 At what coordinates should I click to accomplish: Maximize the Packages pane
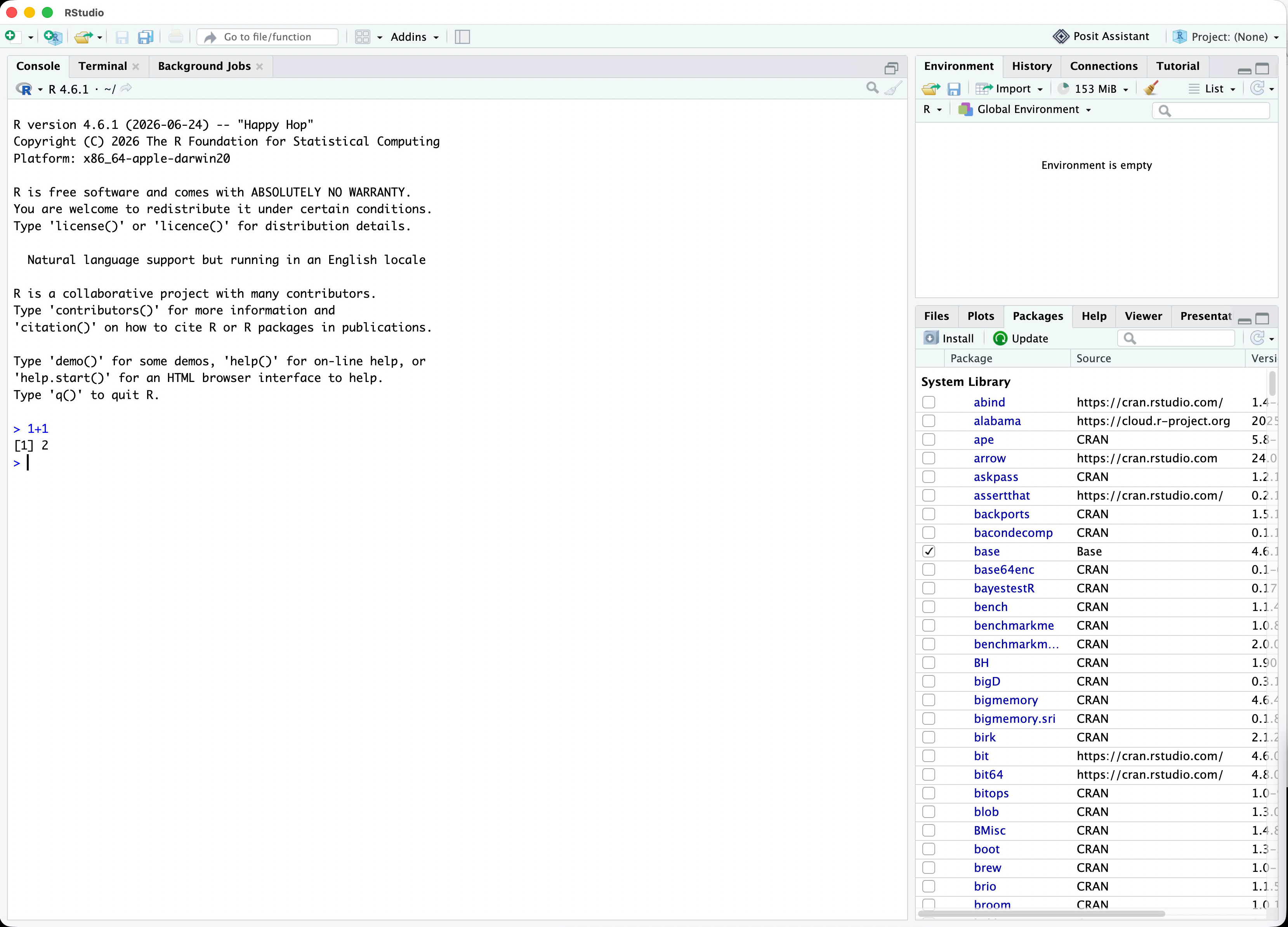click(x=1262, y=319)
